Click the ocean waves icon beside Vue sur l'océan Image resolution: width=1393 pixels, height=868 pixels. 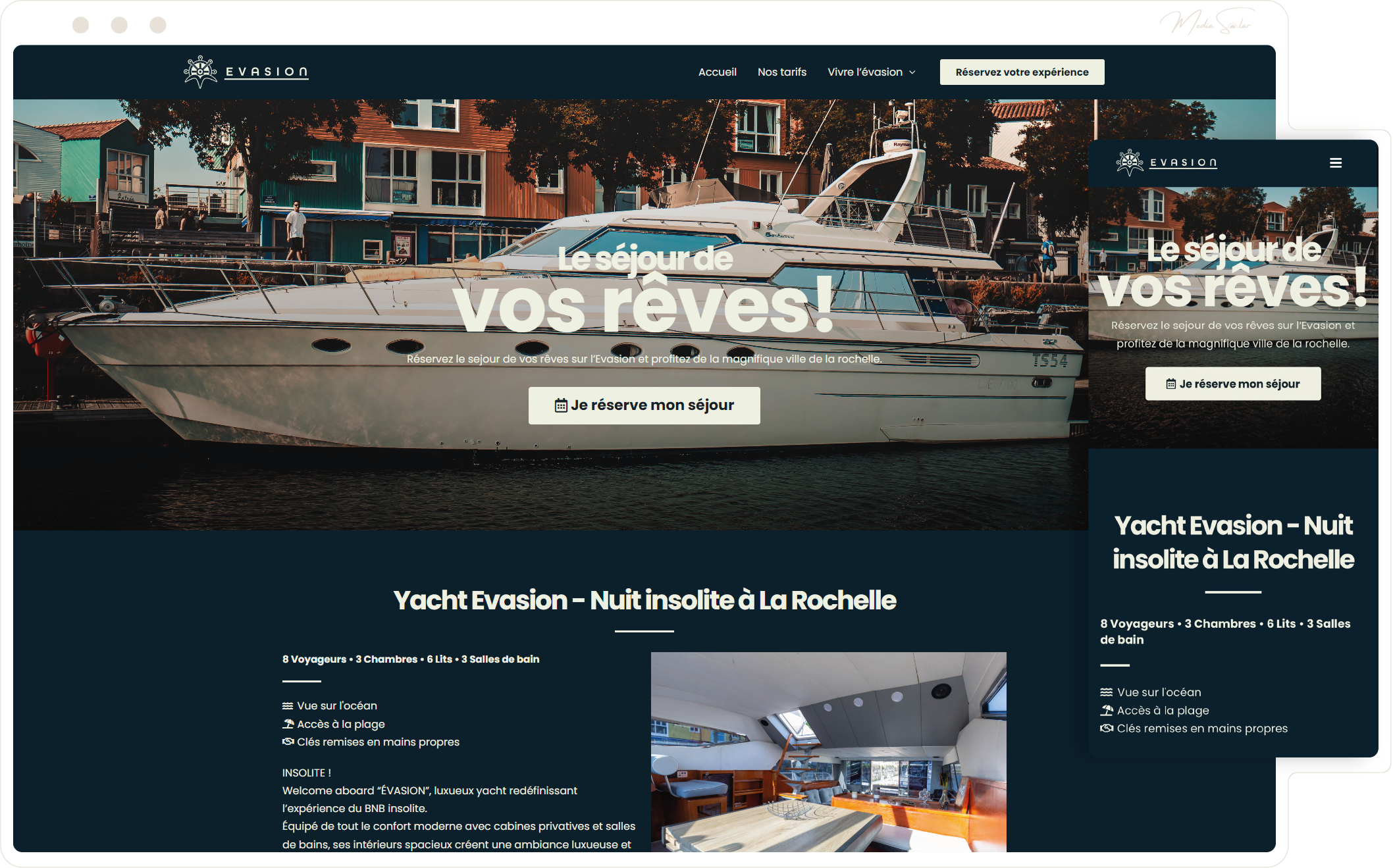pos(288,705)
